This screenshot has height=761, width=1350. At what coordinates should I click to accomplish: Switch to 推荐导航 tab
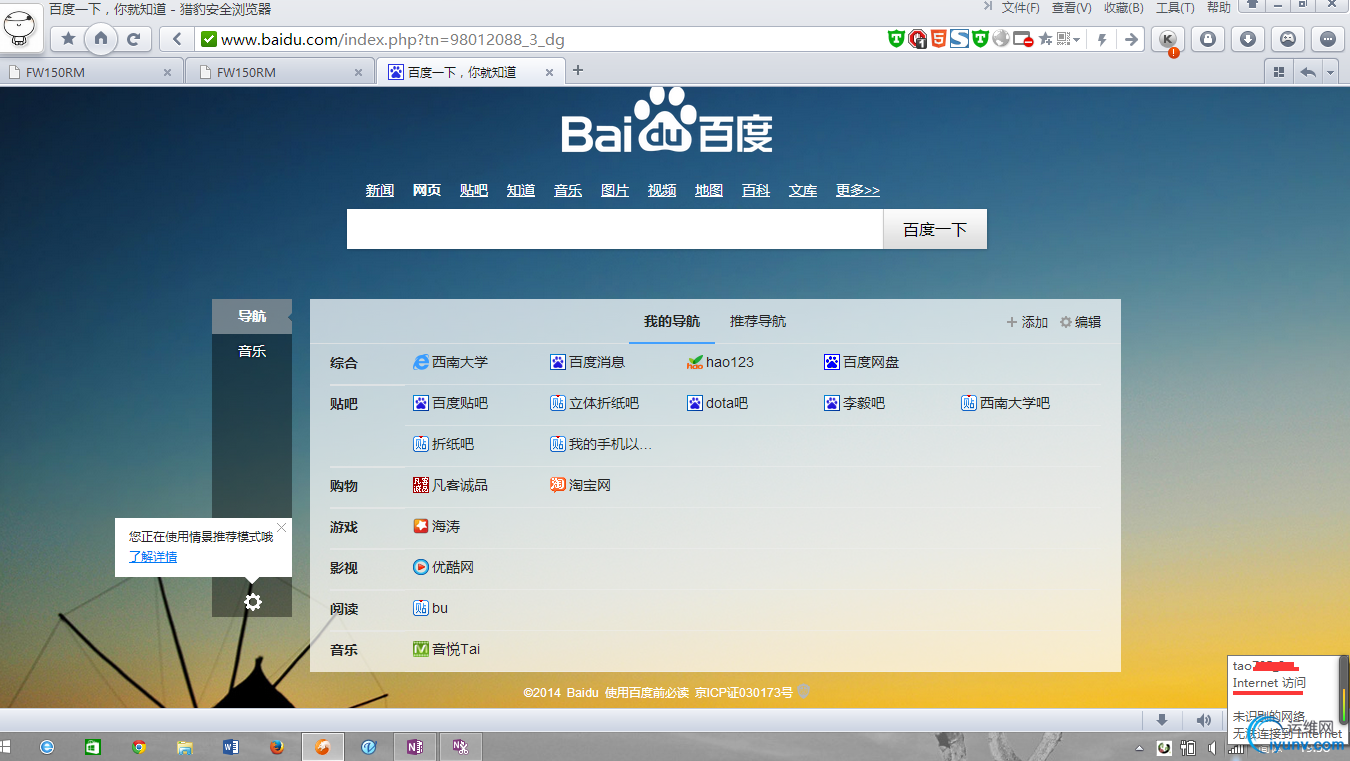click(758, 321)
